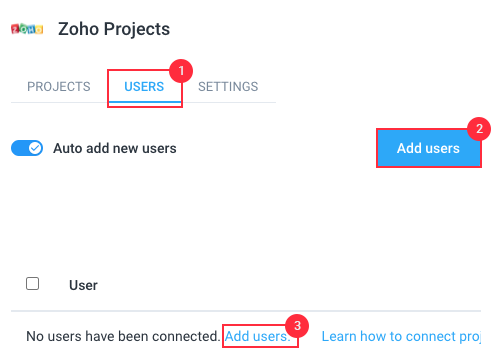This screenshot has height=364, width=491.
Task: Click the red step badge numbered 2
Action: [x=479, y=129]
